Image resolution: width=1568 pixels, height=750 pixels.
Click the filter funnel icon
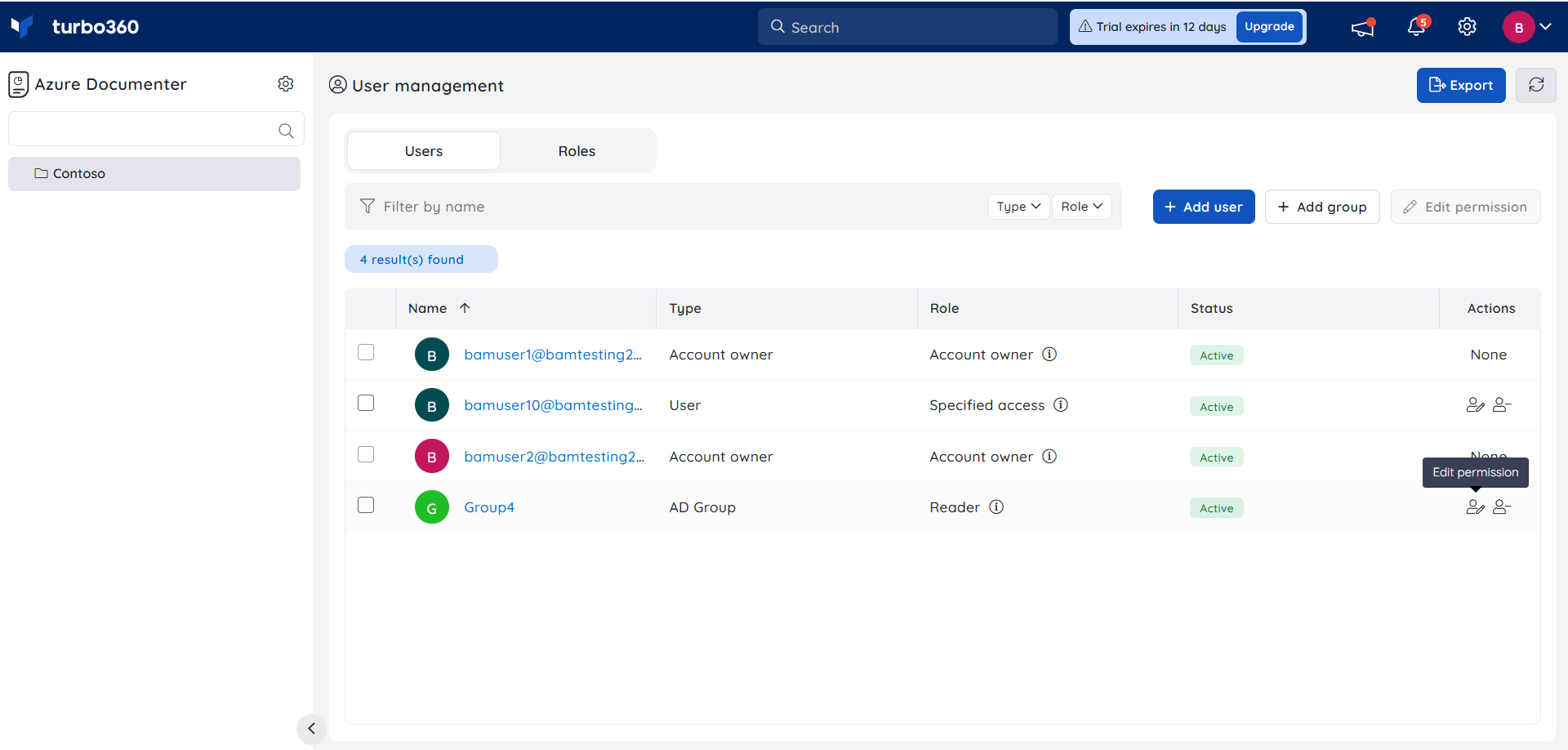(367, 207)
